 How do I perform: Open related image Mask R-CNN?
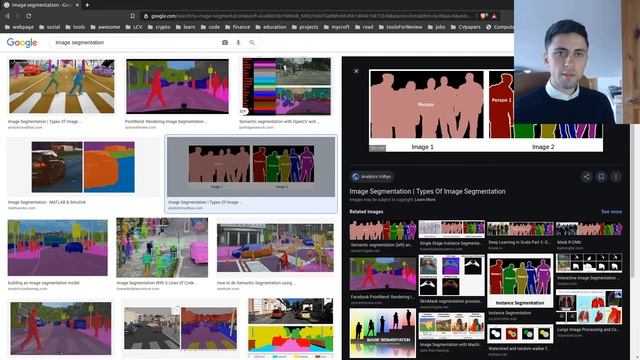point(589,229)
